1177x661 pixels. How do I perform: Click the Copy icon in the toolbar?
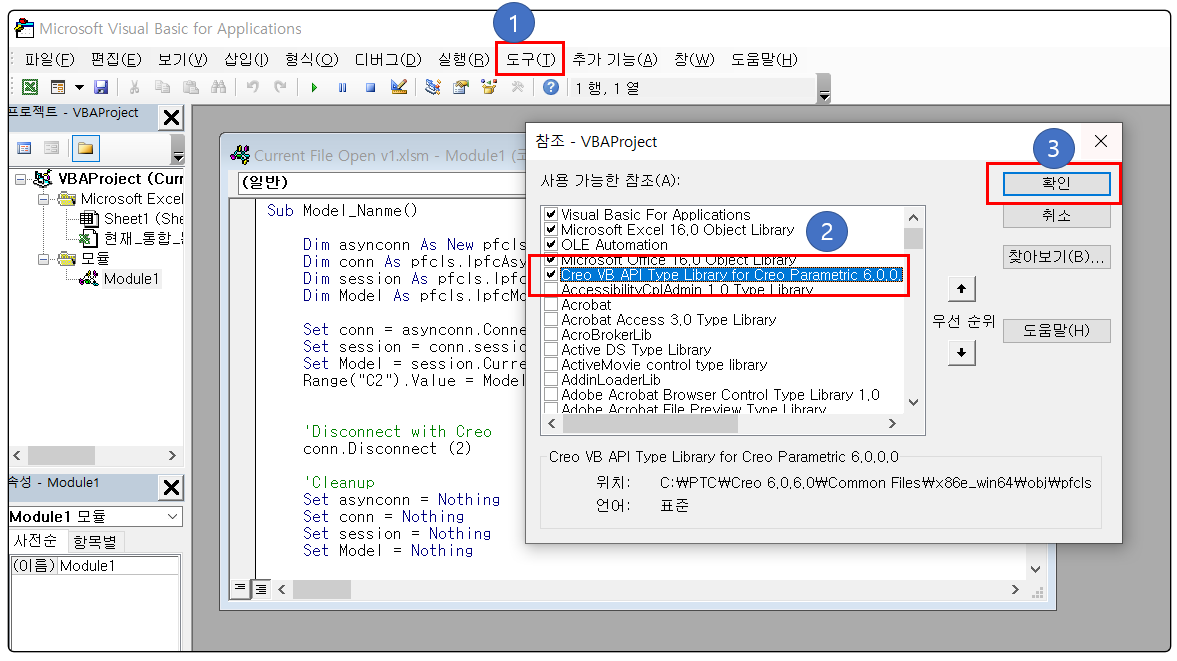[162, 88]
